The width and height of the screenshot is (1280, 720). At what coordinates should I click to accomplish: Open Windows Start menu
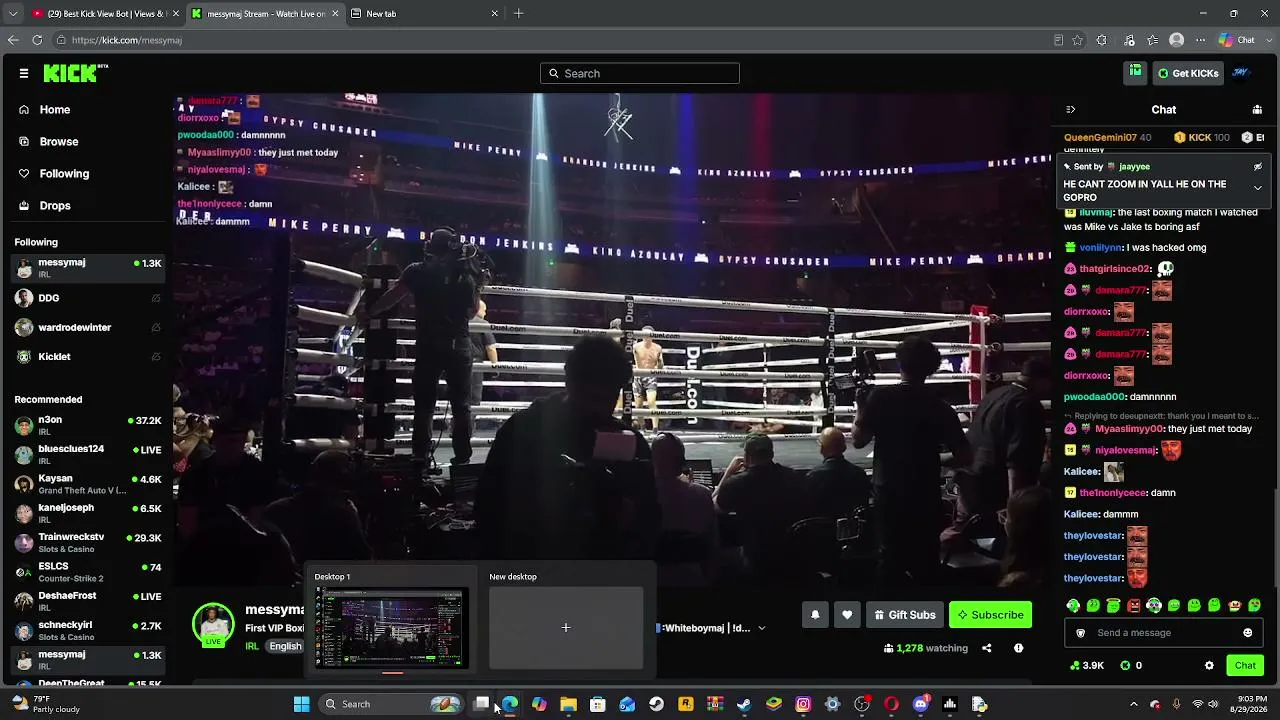[x=301, y=704]
